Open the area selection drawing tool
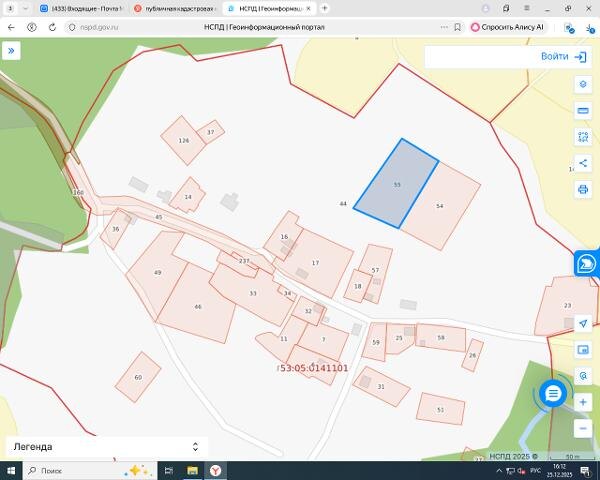Viewport: 600px width, 480px height. tap(583, 137)
